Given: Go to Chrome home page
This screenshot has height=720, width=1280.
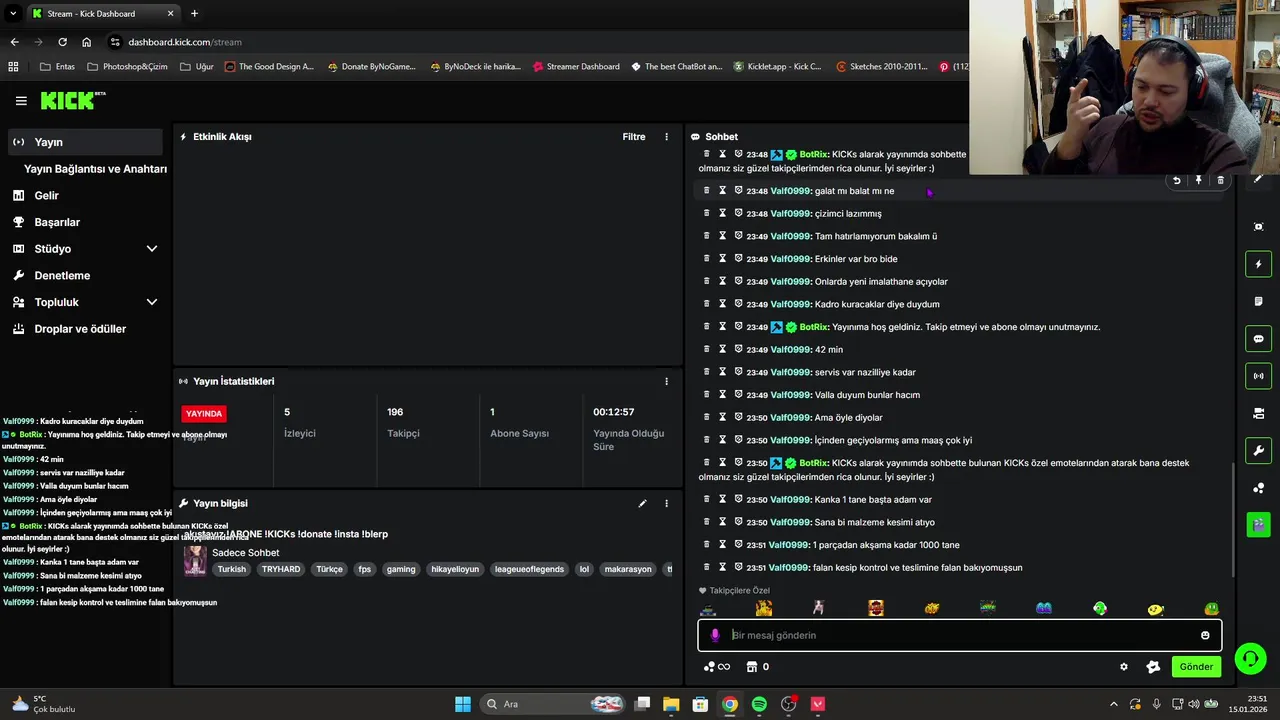Looking at the screenshot, I should [87, 42].
